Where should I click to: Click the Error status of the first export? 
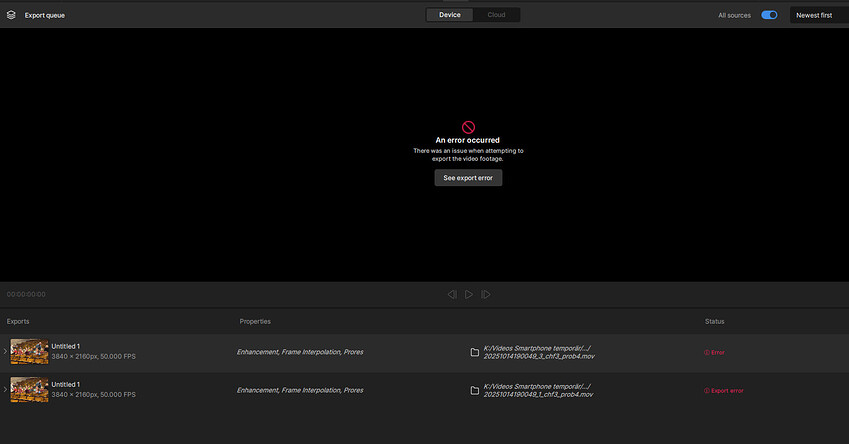715,352
